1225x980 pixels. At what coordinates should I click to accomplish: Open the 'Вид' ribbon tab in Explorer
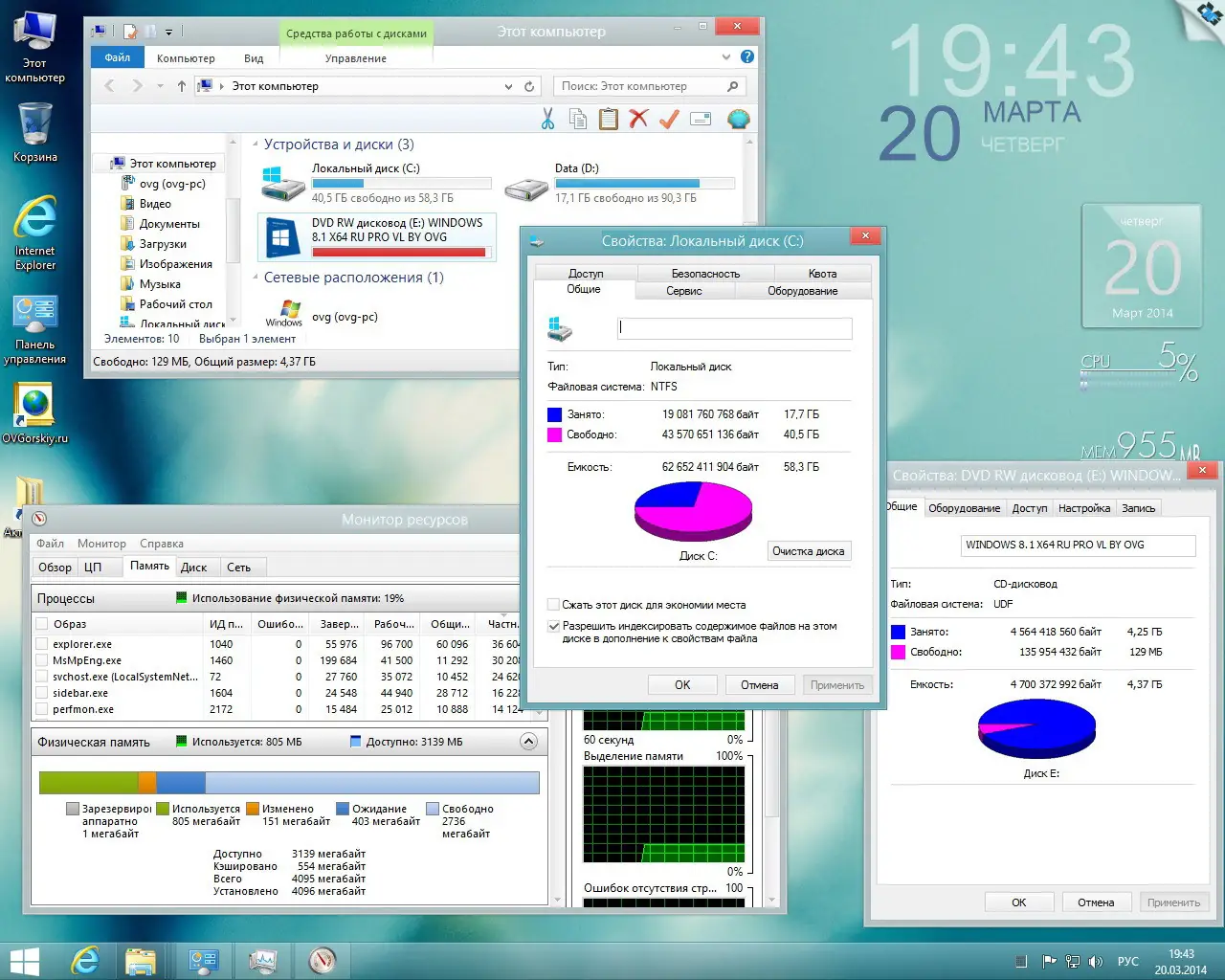[x=254, y=58]
